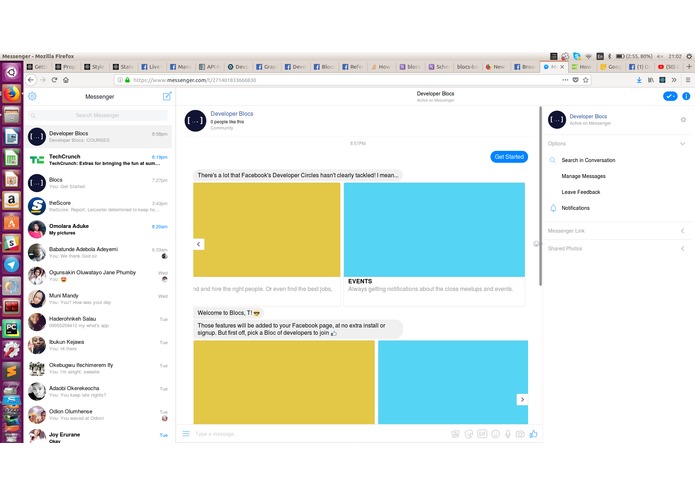Screen dimensions: 695x494
Task: Open Babatunde Adebola Adeyemi conversation
Action: click(98, 253)
